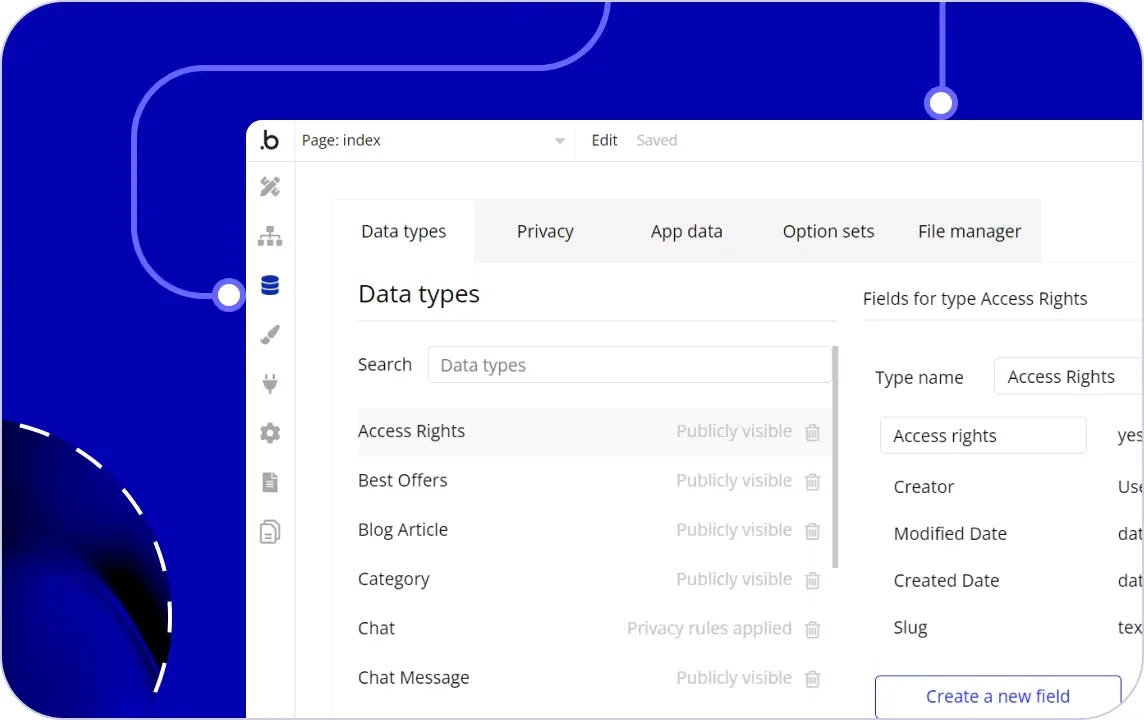Click the Access rights field name box
The width and height of the screenshot is (1144, 720).
983,436
